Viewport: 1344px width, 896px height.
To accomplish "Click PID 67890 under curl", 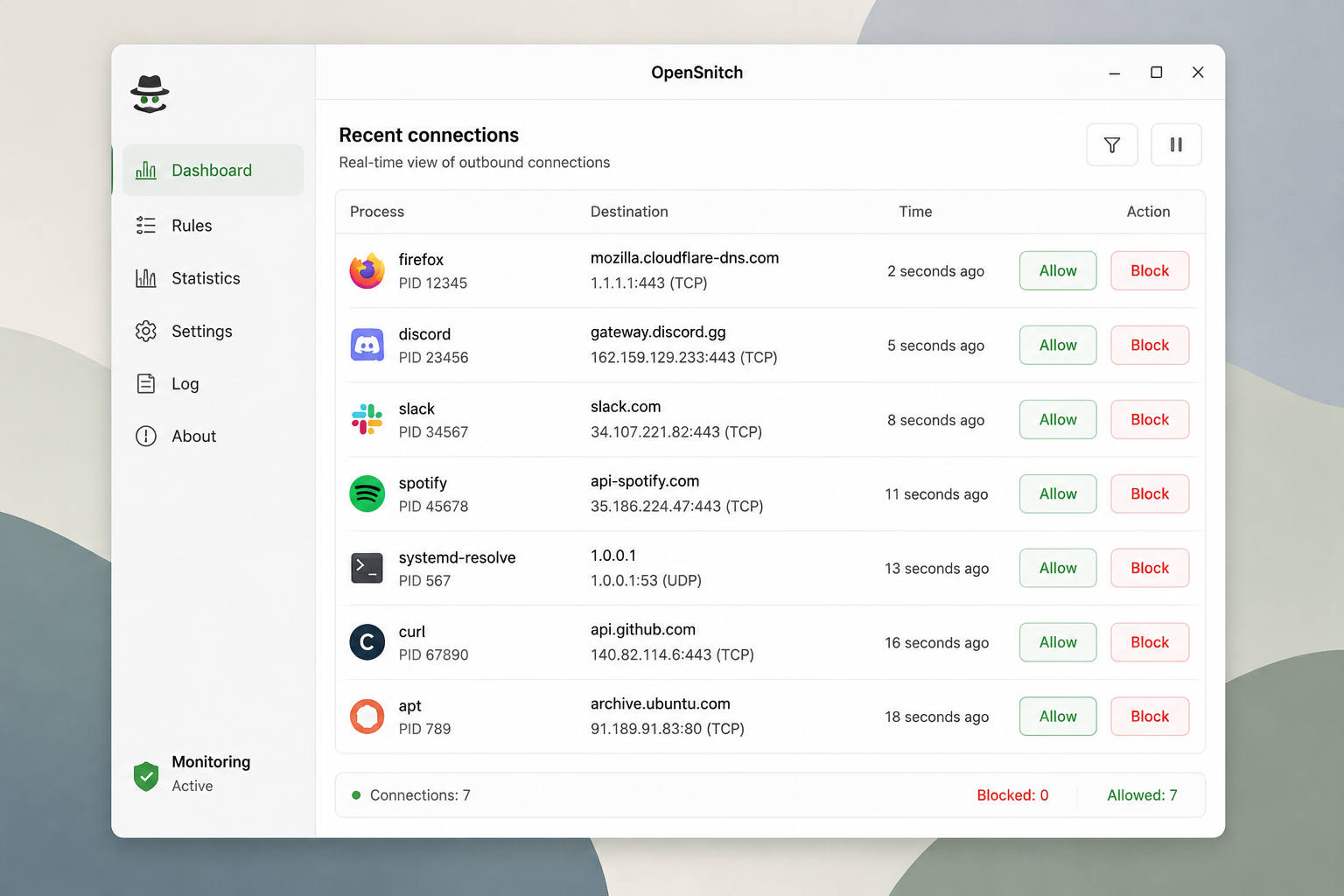I will pyautogui.click(x=434, y=655).
